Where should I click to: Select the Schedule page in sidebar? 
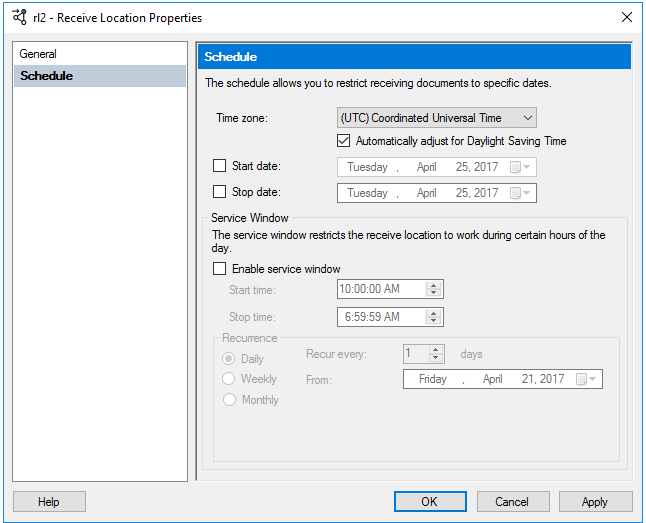pos(100,76)
